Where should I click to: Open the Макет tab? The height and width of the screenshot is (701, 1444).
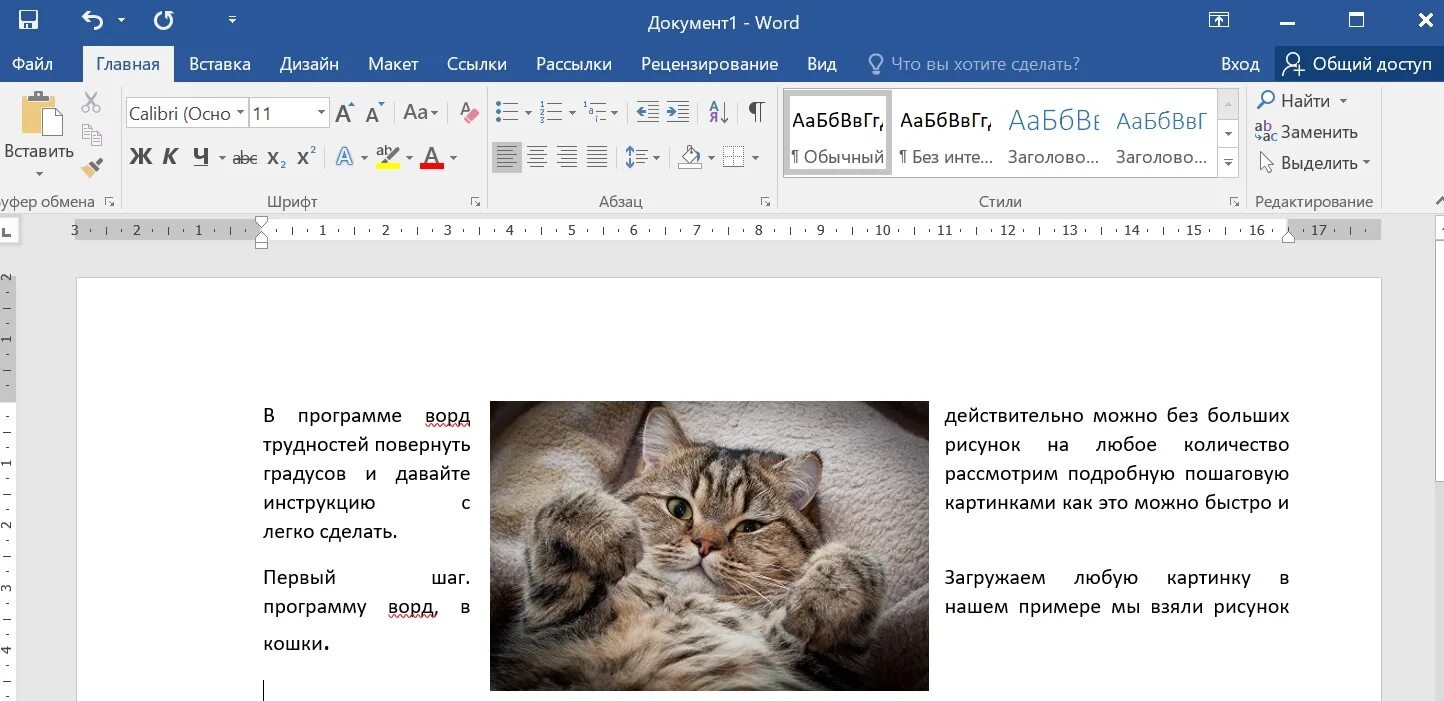tap(393, 64)
